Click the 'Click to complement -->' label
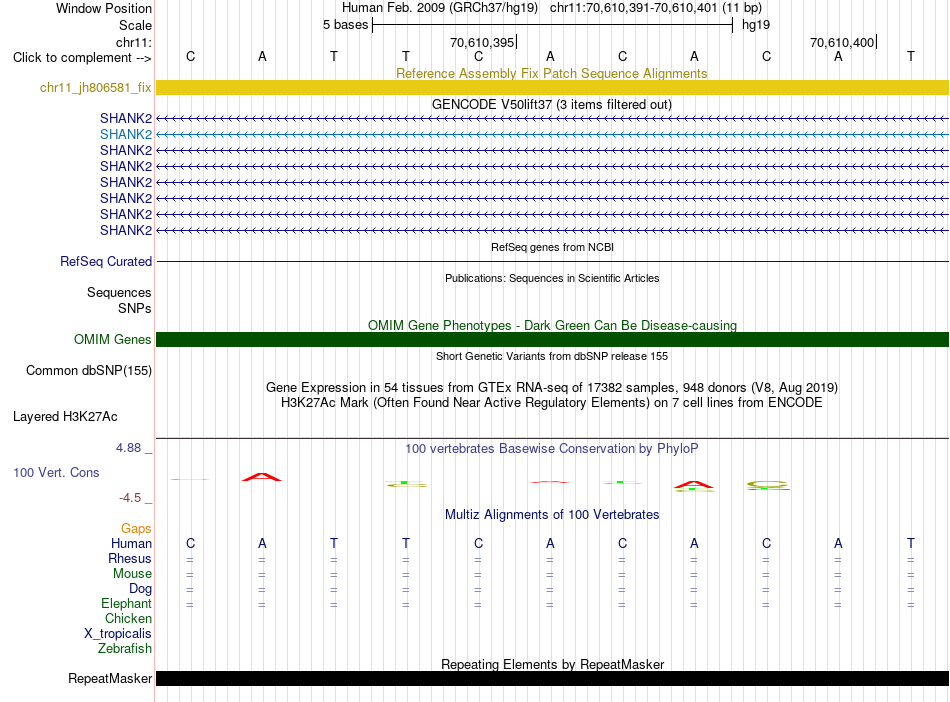The image size is (950, 702). coord(82,58)
